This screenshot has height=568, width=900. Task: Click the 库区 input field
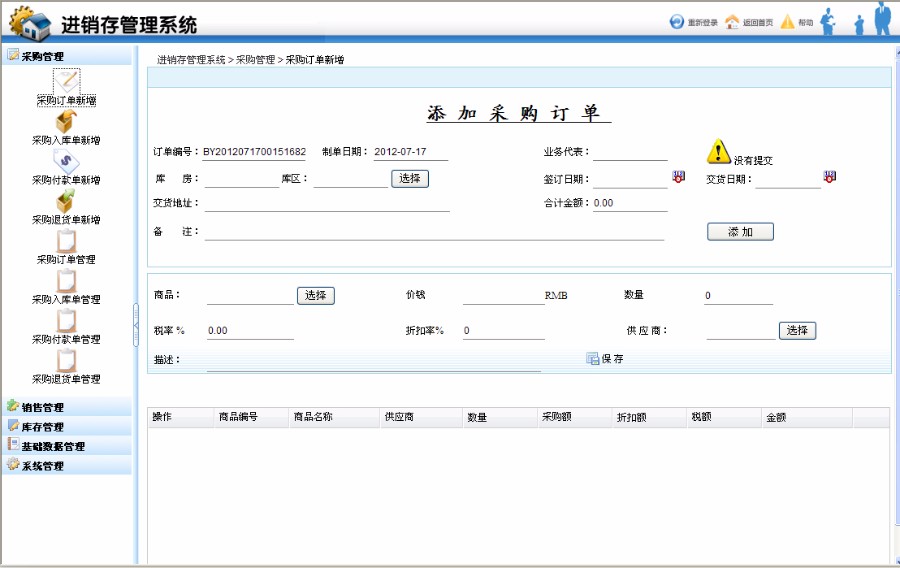tap(351, 180)
